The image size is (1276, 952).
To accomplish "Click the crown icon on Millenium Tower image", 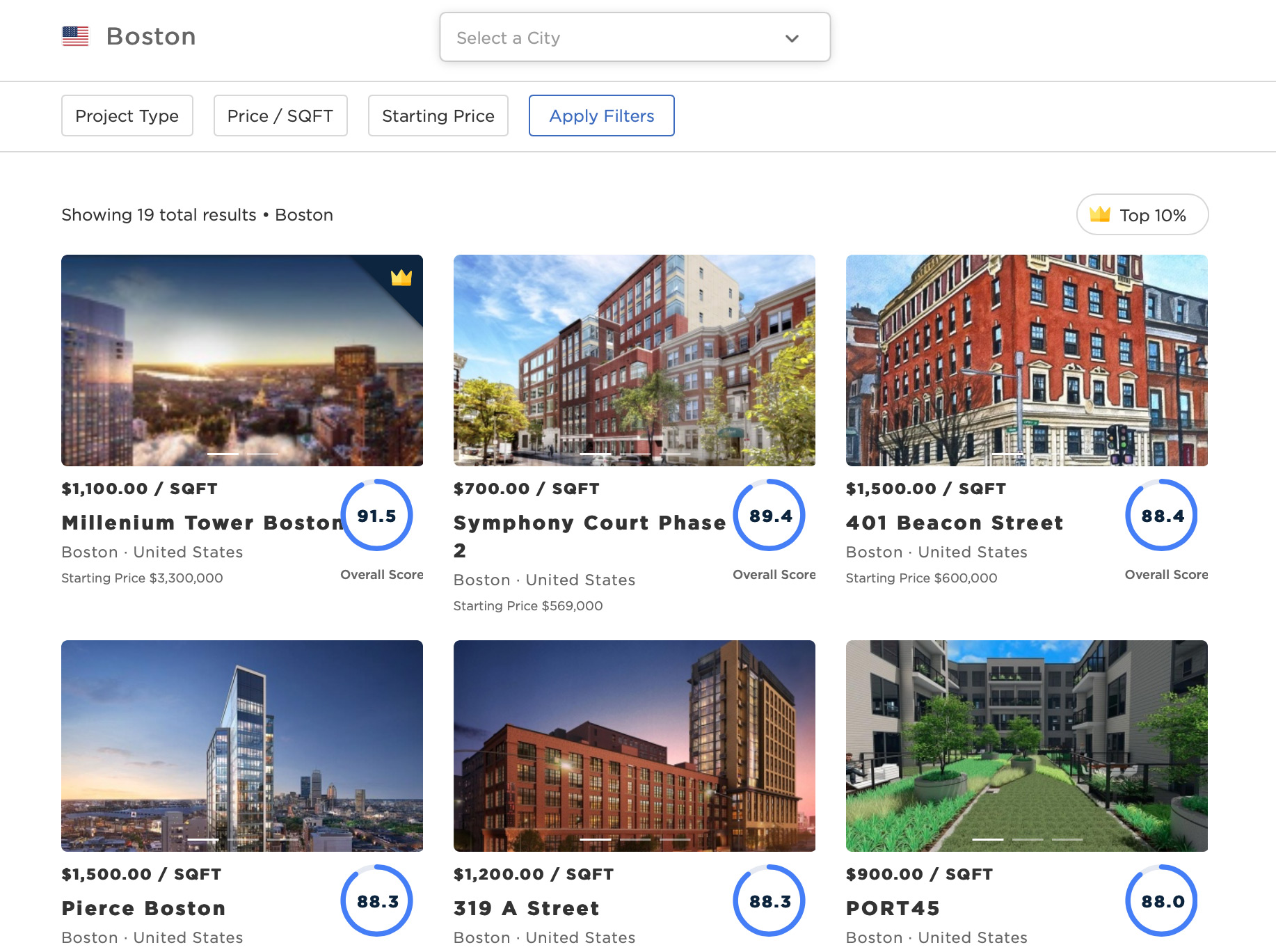I will 401,278.
